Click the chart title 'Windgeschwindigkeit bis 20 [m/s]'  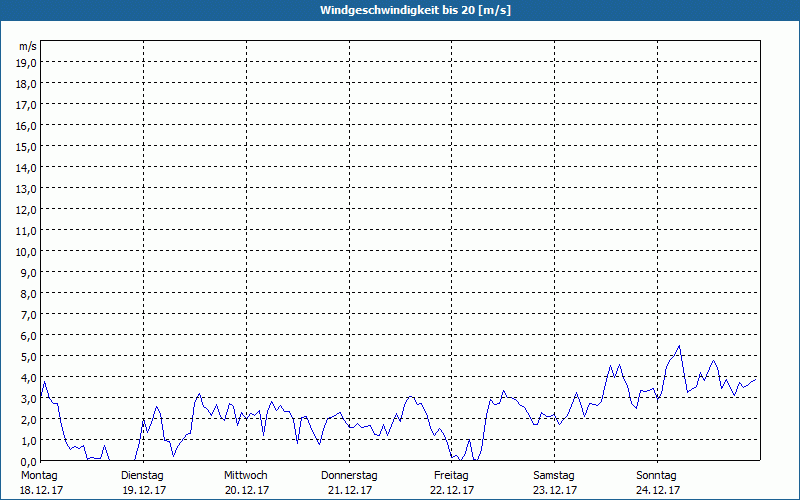[x=415, y=10]
